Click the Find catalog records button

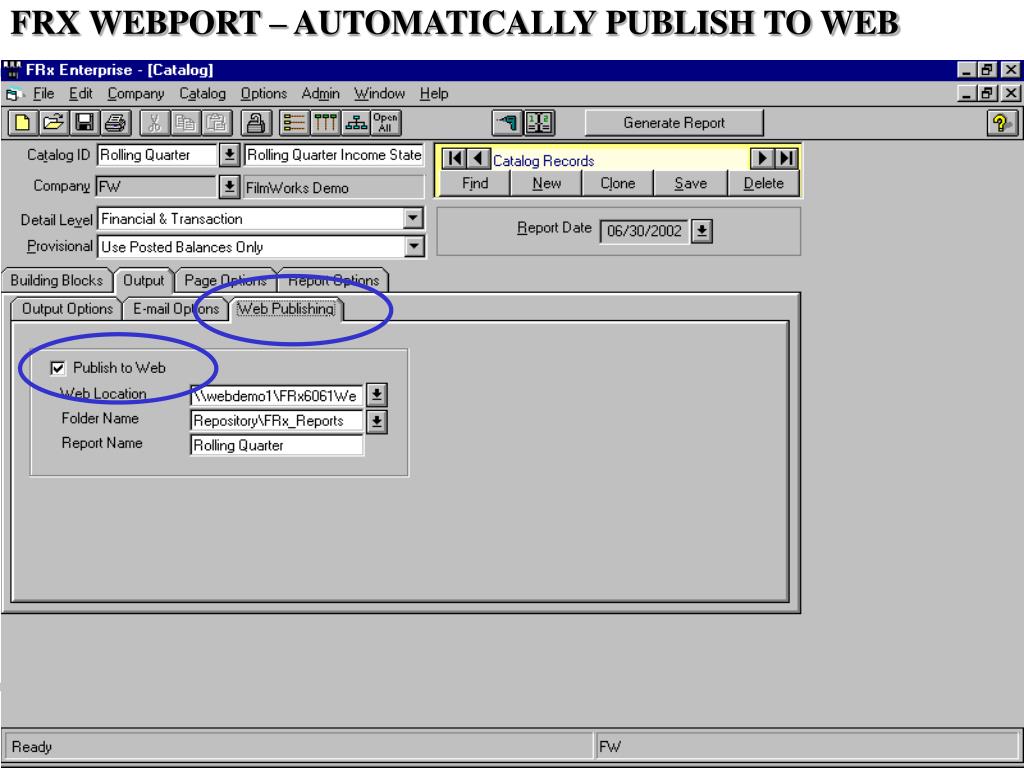coord(475,184)
